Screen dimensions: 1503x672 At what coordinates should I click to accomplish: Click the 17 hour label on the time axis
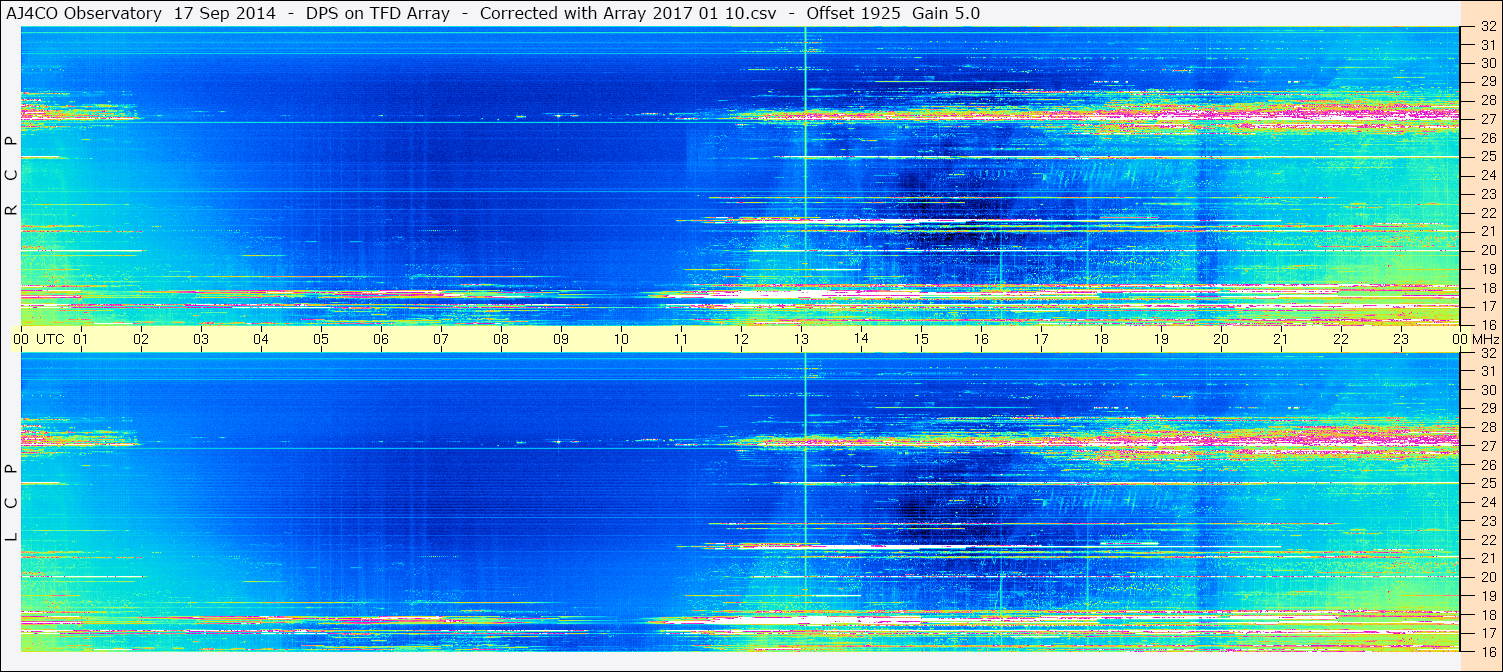pos(1041,339)
